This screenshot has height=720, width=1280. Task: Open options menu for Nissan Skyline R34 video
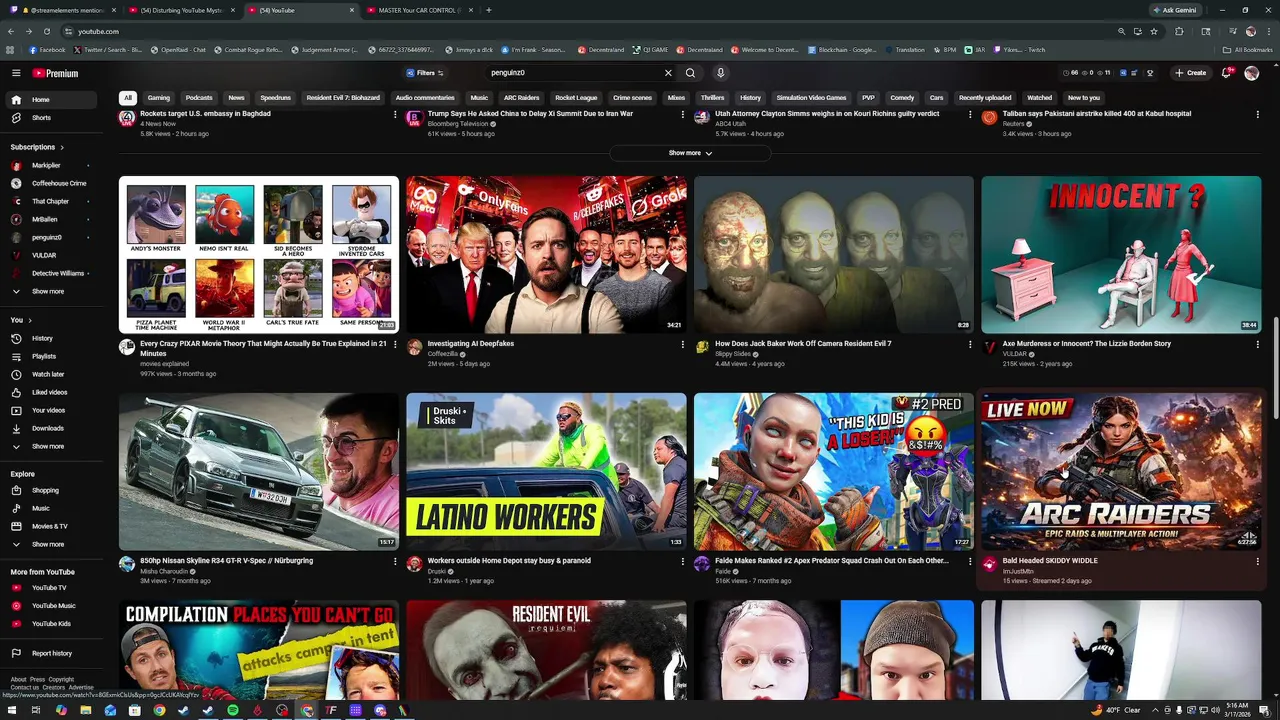pyautogui.click(x=395, y=562)
